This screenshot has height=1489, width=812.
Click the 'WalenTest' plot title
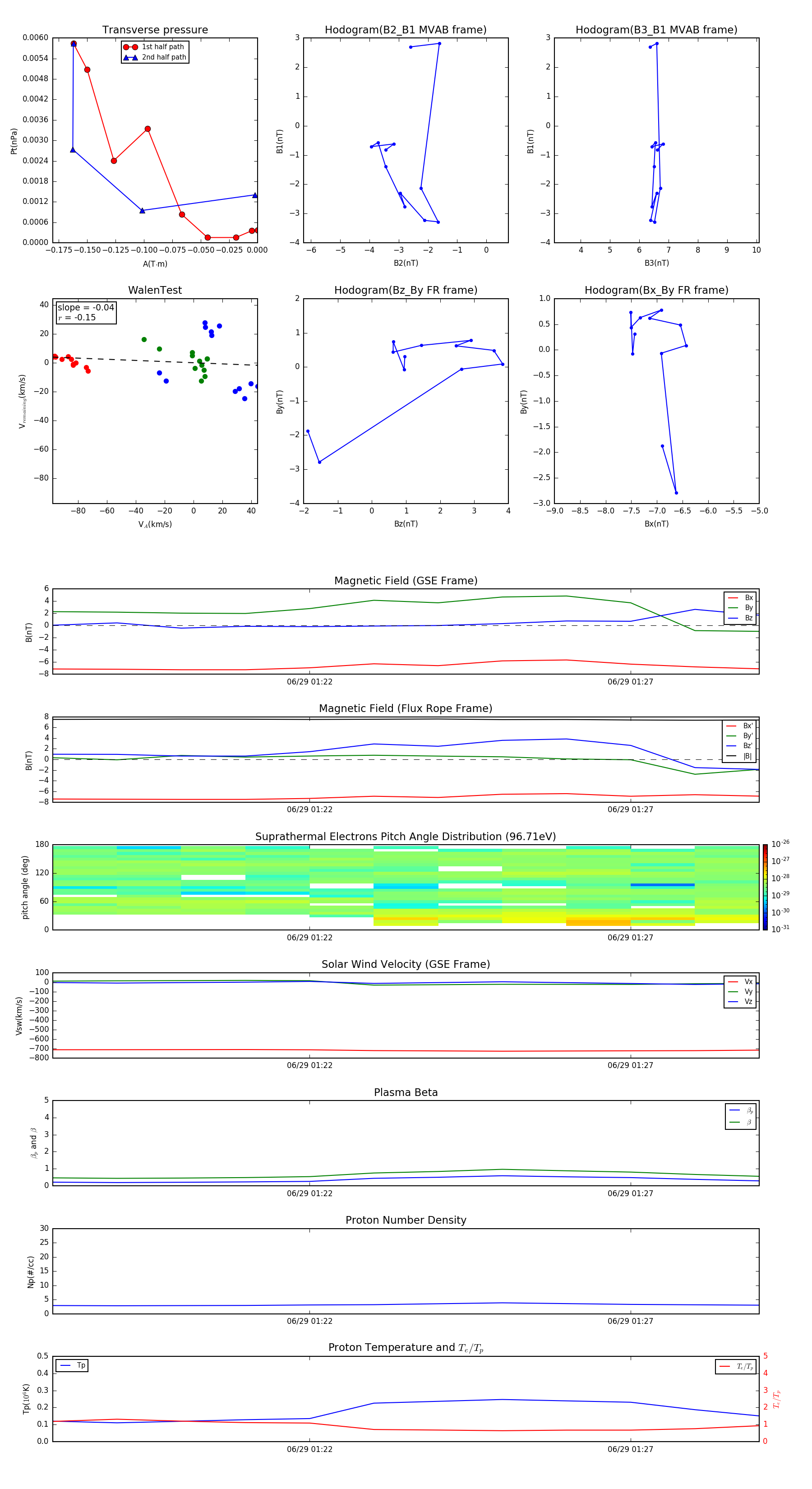(x=155, y=290)
